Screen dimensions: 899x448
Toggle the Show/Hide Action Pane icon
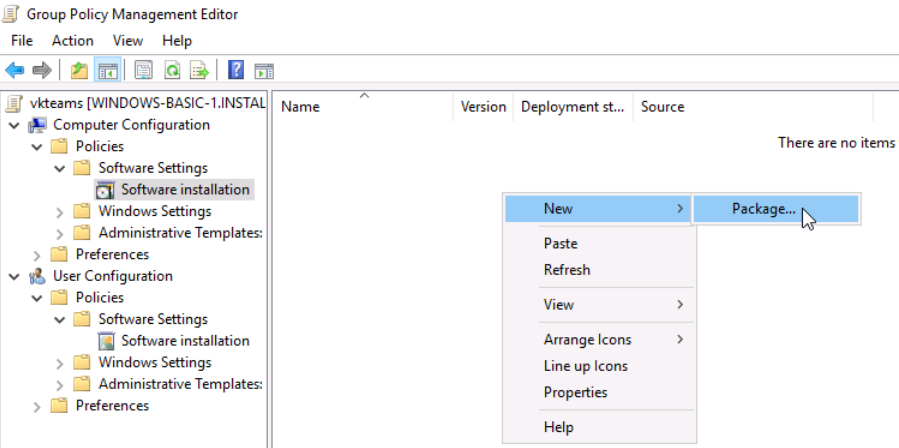[x=264, y=70]
